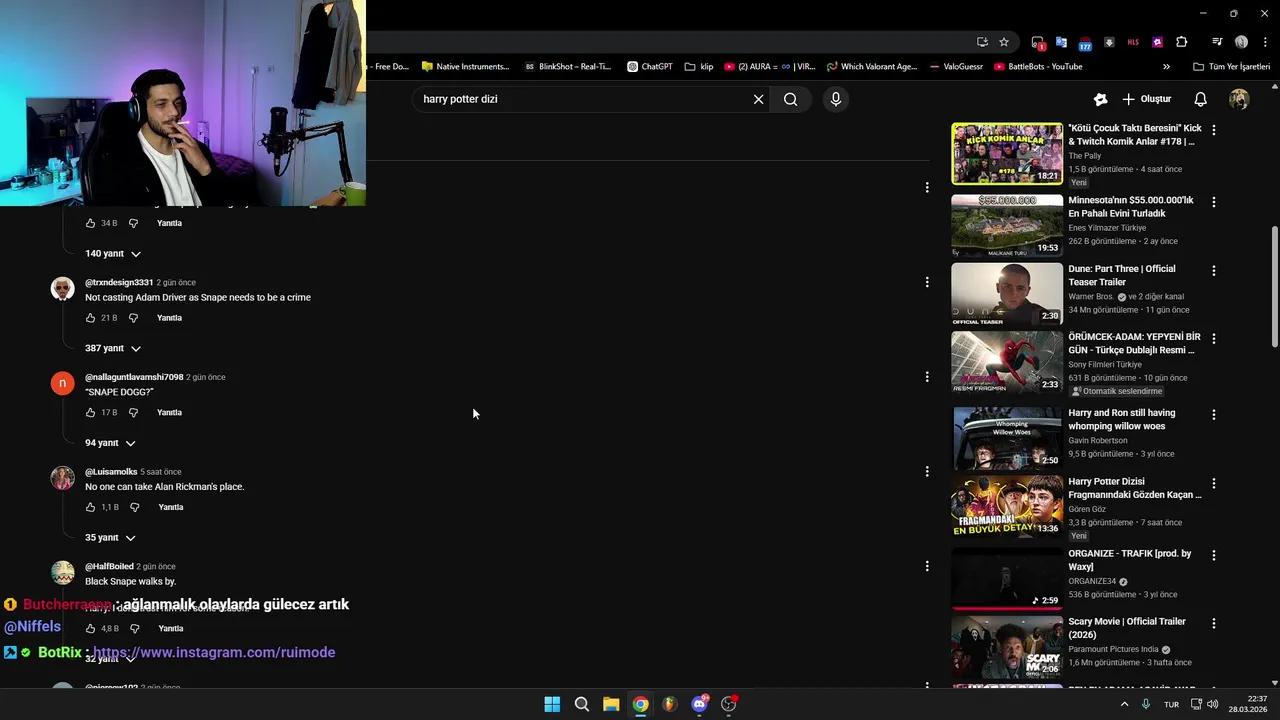This screenshot has height=720, width=1280.
Task: Like the Black Snape walks by comment
Action: pos(90,629)
